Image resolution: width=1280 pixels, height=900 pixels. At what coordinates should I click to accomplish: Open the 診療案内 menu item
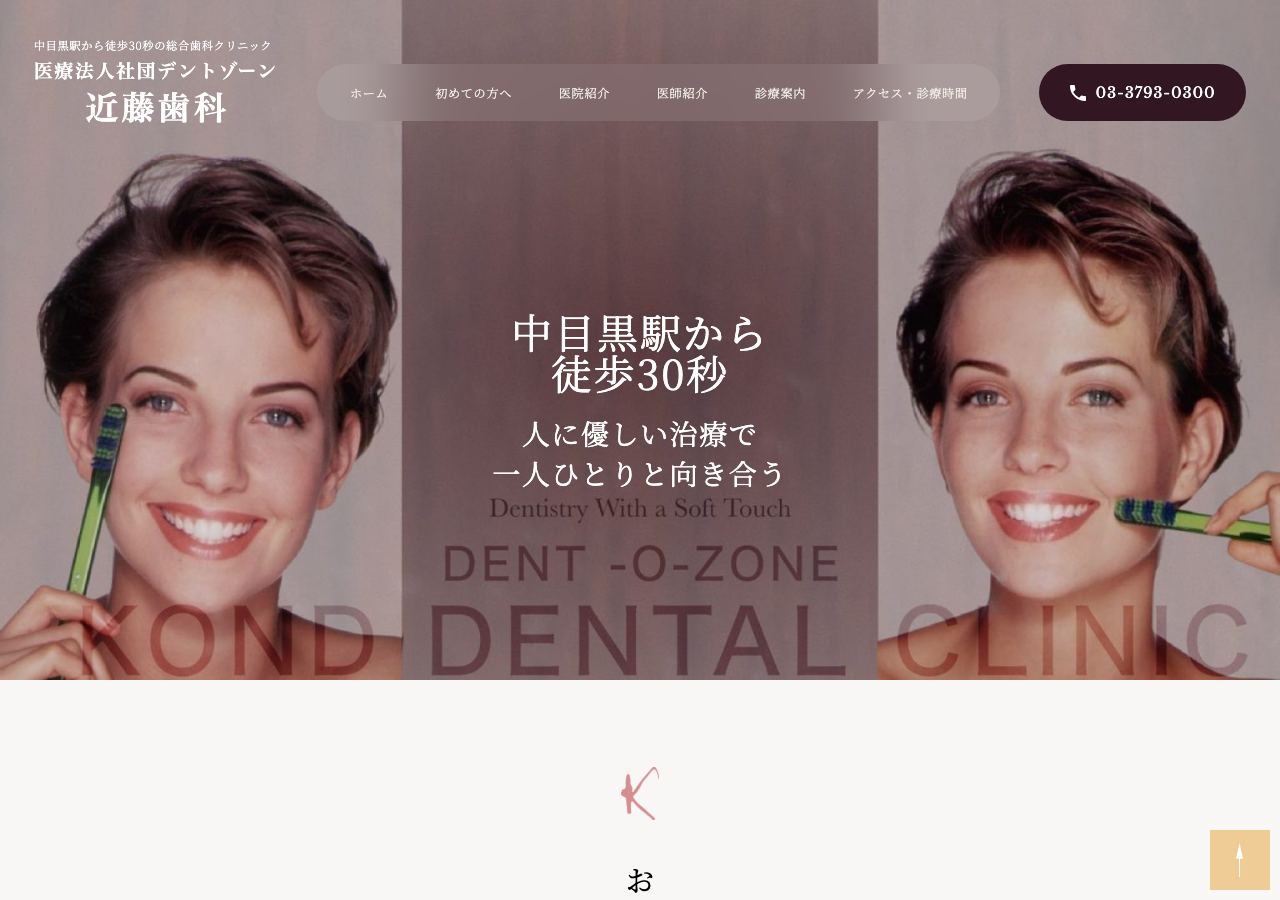point(780,93)
